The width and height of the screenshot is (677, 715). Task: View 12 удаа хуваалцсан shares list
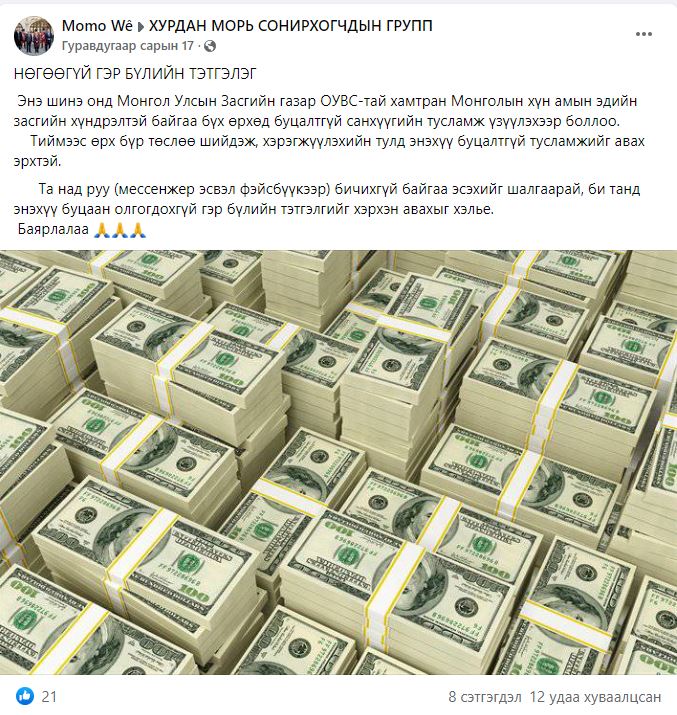tap(595, 696)
